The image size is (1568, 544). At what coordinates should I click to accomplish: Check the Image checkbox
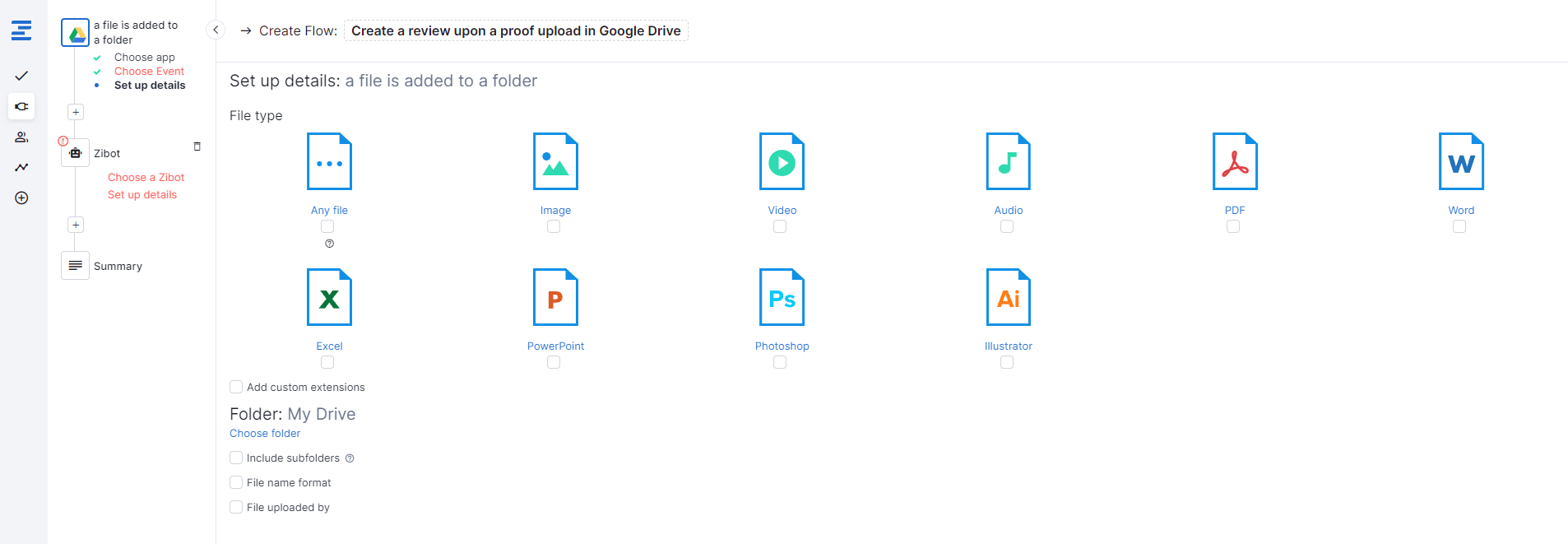click(x=554, y=226)
